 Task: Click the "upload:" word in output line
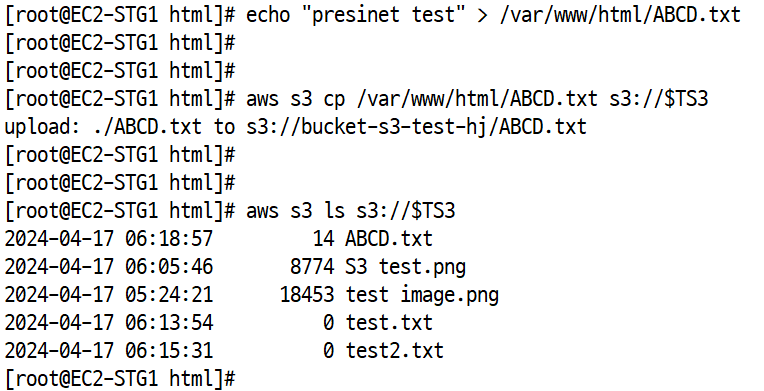click(43, 127)
